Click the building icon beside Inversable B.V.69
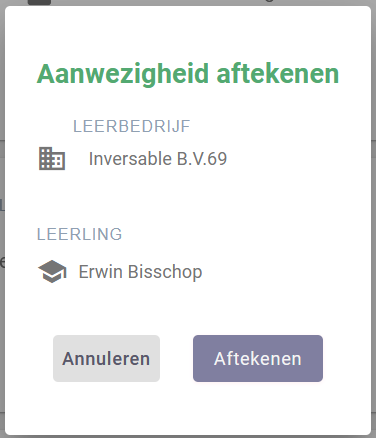This screenshot has height=438, width=376. tap(52, 159)
